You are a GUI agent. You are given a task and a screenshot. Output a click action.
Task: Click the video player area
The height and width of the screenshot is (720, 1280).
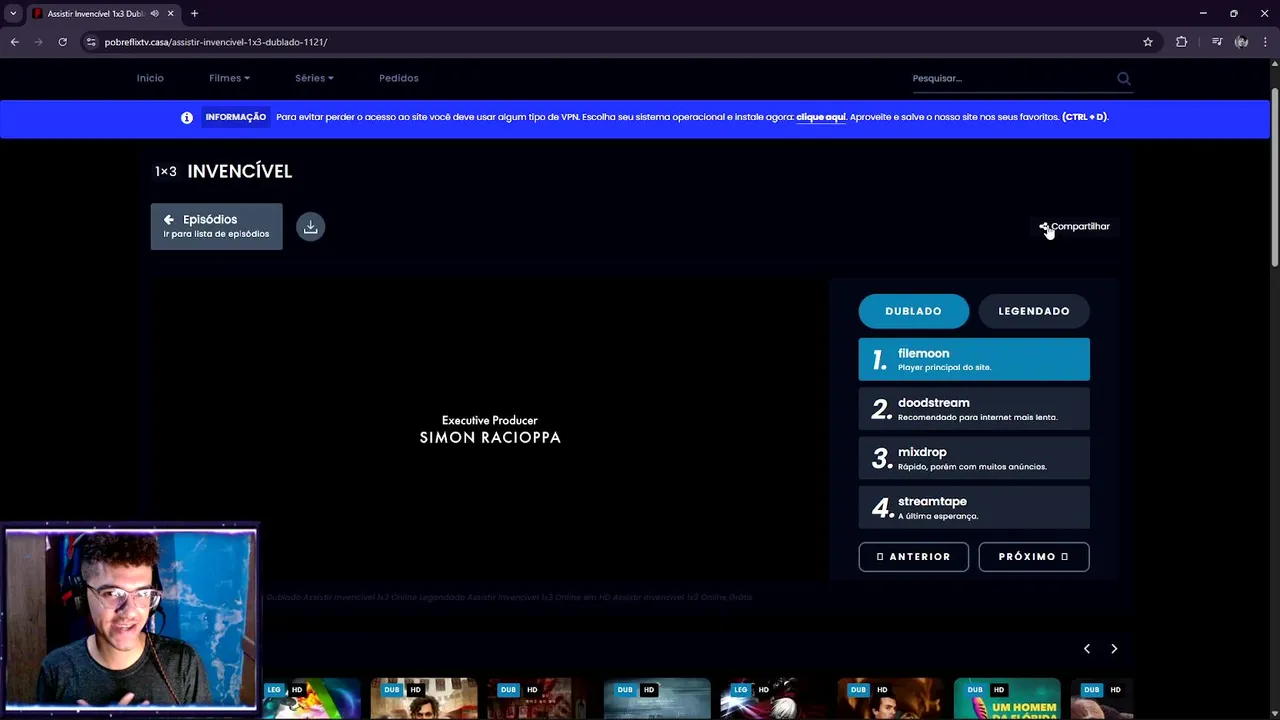[490, 428]
